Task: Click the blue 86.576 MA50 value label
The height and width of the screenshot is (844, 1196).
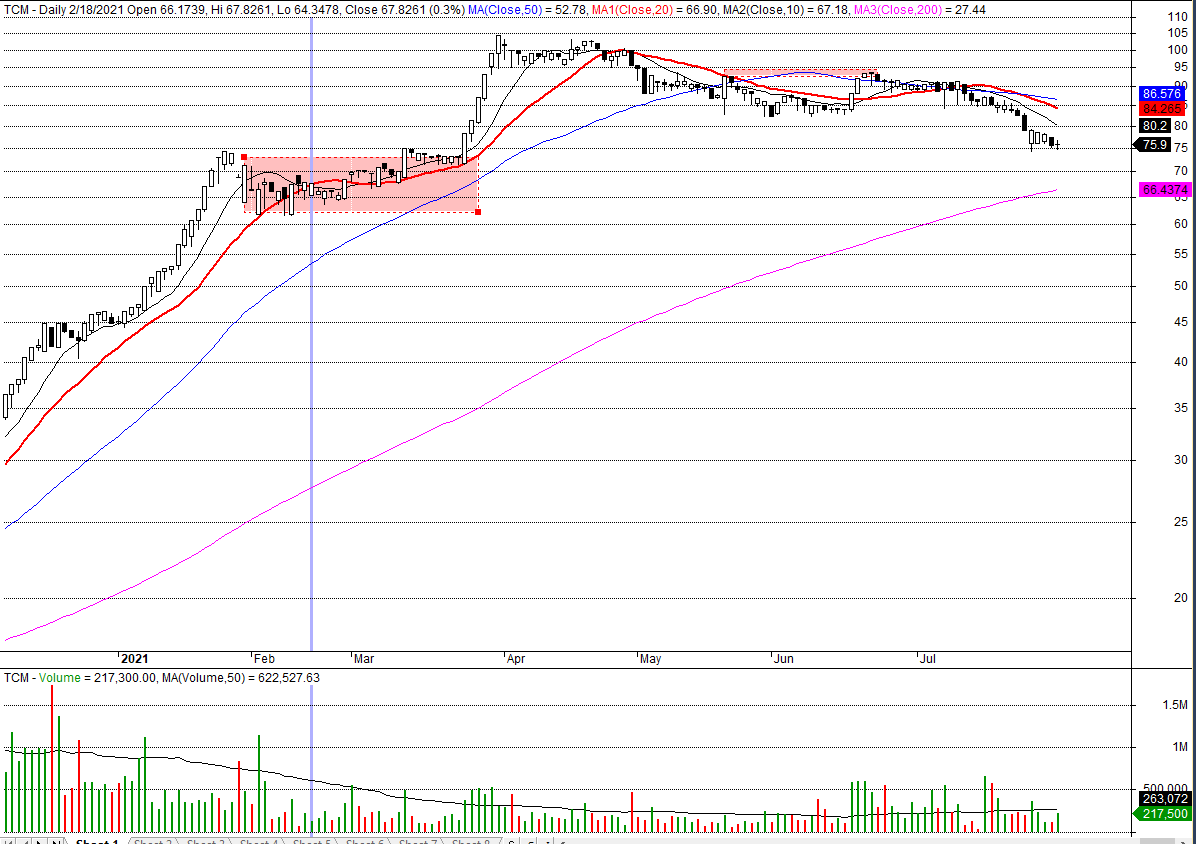Action: pos(1161,93)
